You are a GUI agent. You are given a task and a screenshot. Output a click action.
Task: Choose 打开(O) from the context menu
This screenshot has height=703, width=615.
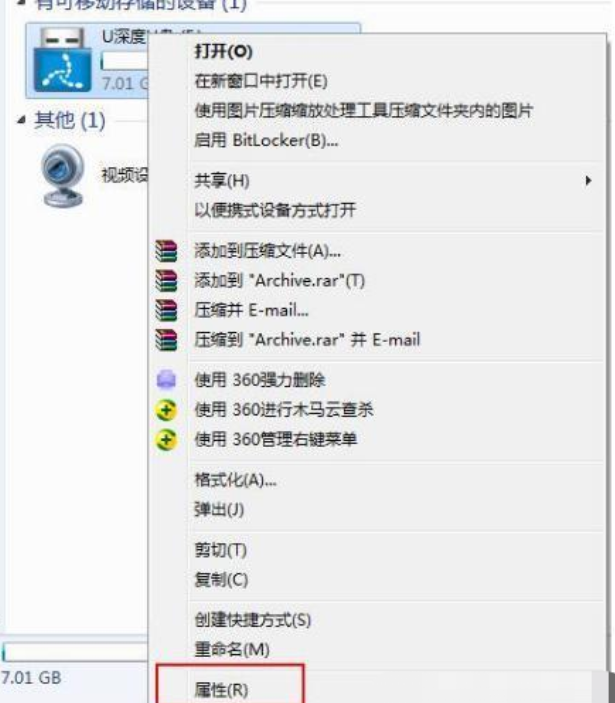[224, 52]
